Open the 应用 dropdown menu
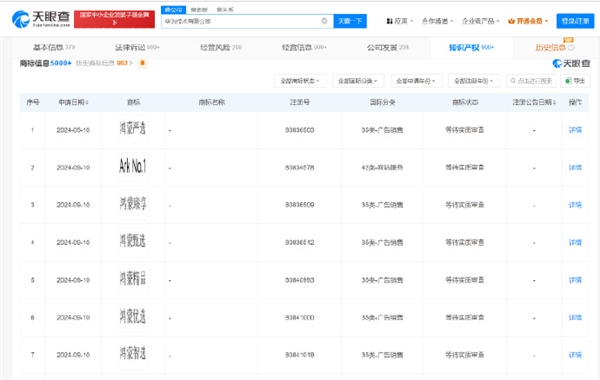The height and width of the screenshot is (380, 600). click(x=399, y=21)
